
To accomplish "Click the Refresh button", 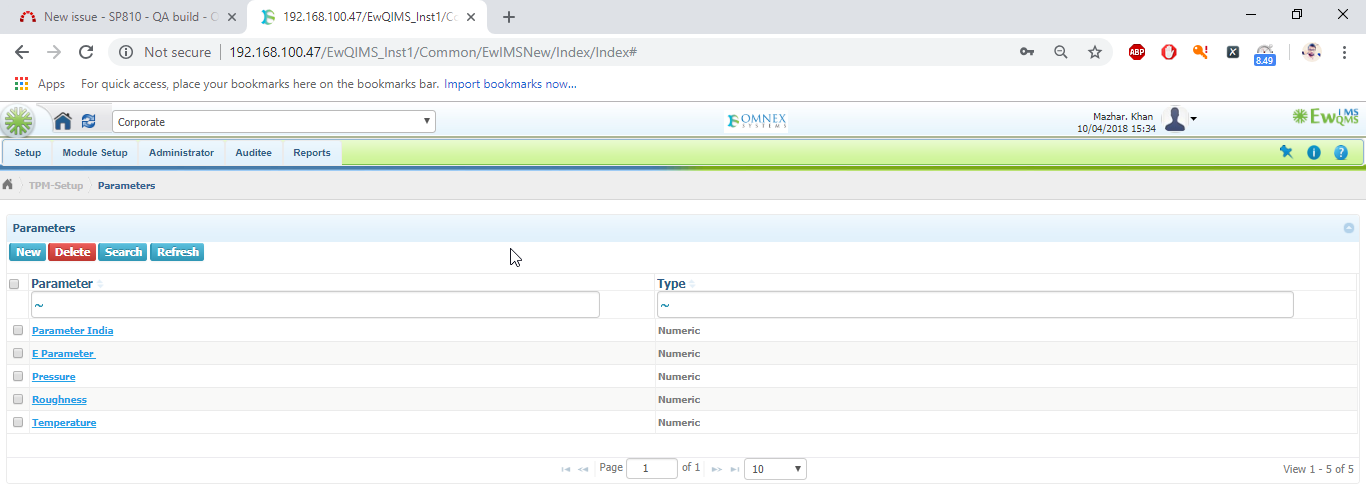I will pyautogui.click(x=177, y=252).
